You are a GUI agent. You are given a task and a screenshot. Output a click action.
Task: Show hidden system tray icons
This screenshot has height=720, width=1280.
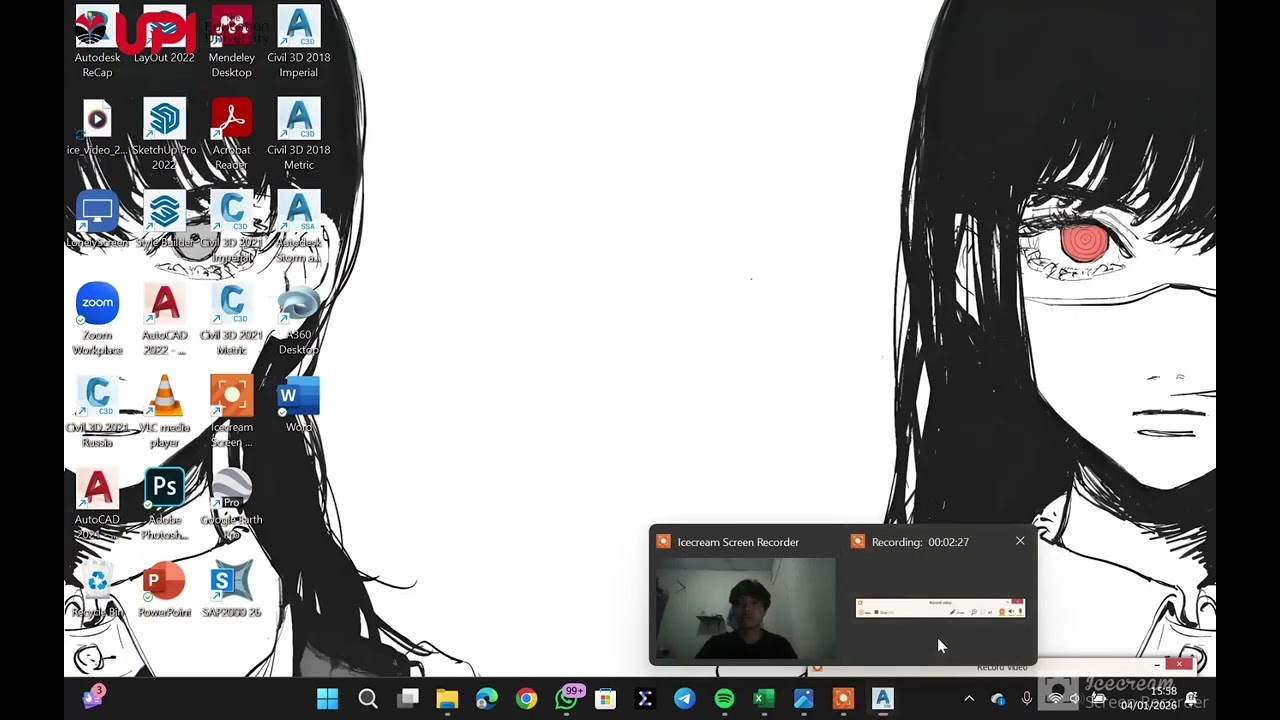tap(968, 699)
